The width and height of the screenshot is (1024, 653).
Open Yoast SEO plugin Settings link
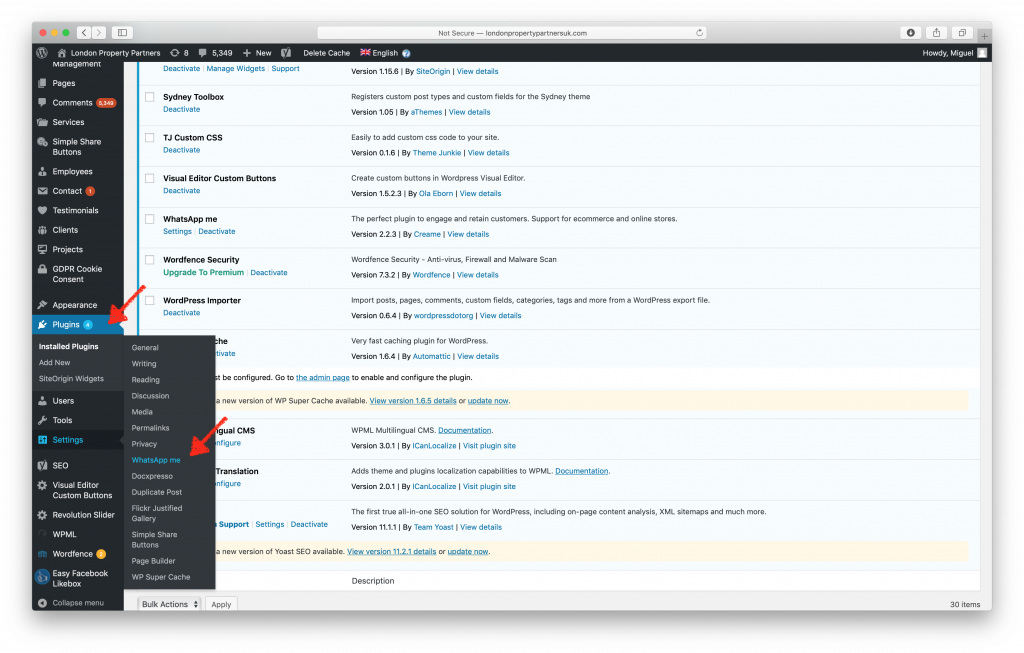270,525
